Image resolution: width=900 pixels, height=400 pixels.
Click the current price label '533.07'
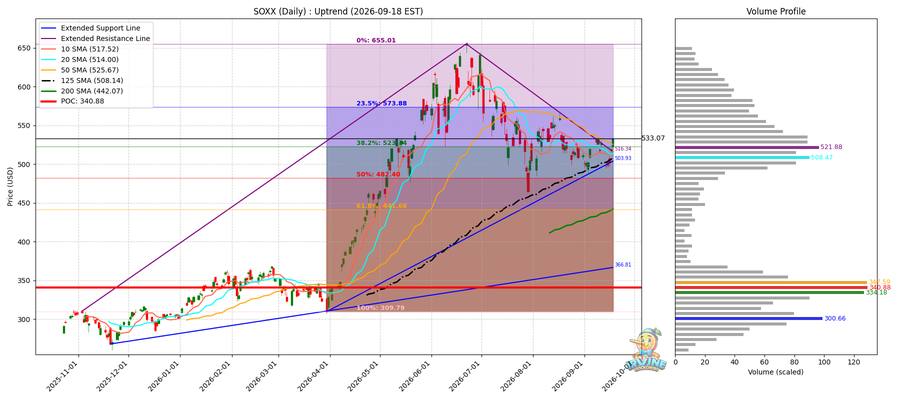[x=654, y=138]
